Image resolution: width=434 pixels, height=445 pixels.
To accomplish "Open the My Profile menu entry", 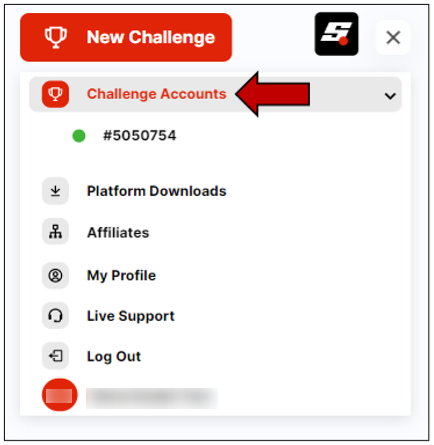I will pos(121,276).
